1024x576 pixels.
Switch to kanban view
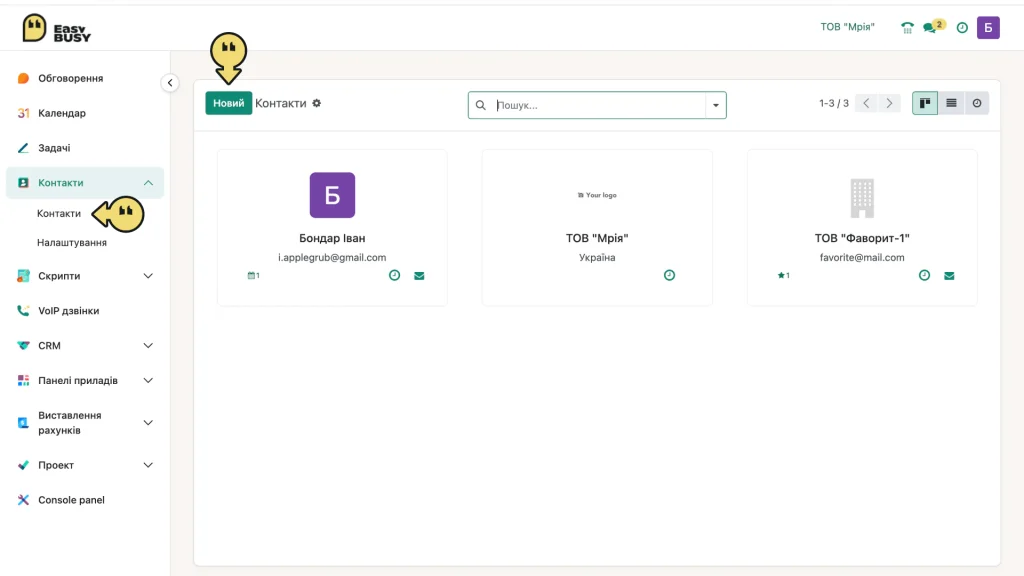click(x=925, y=103)
